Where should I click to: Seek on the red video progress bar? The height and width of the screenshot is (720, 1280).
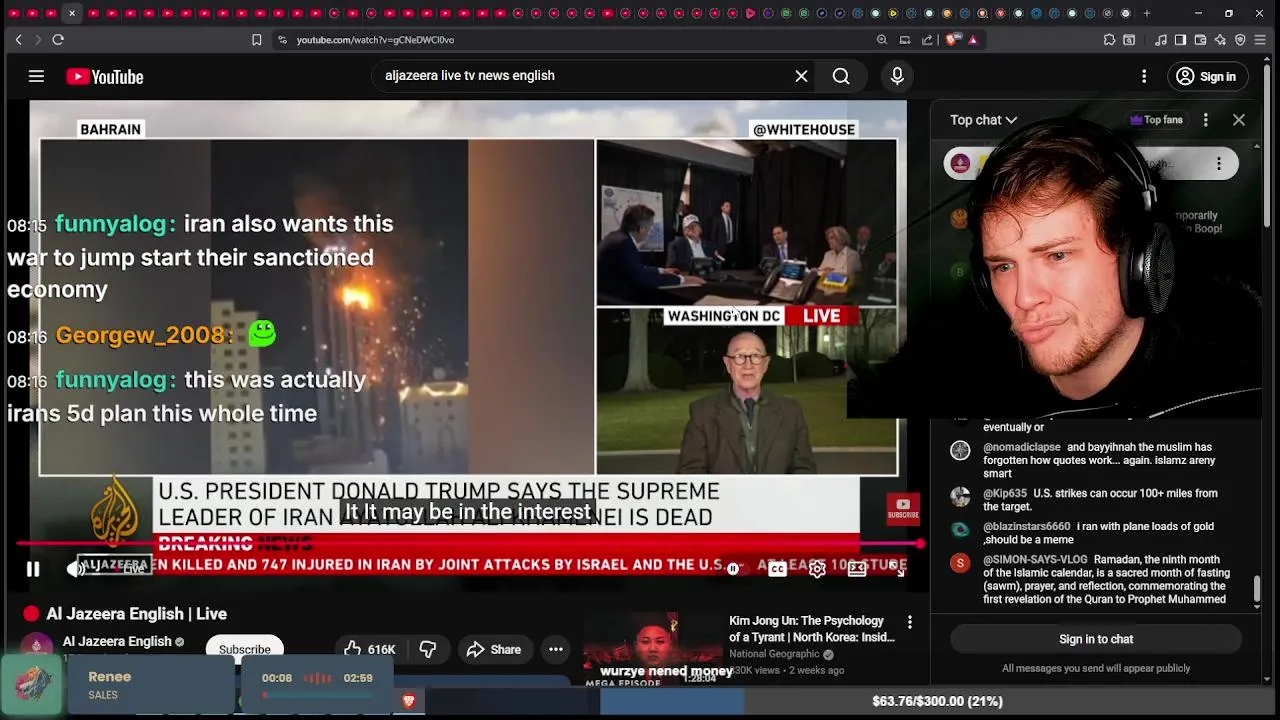[468, 545]
